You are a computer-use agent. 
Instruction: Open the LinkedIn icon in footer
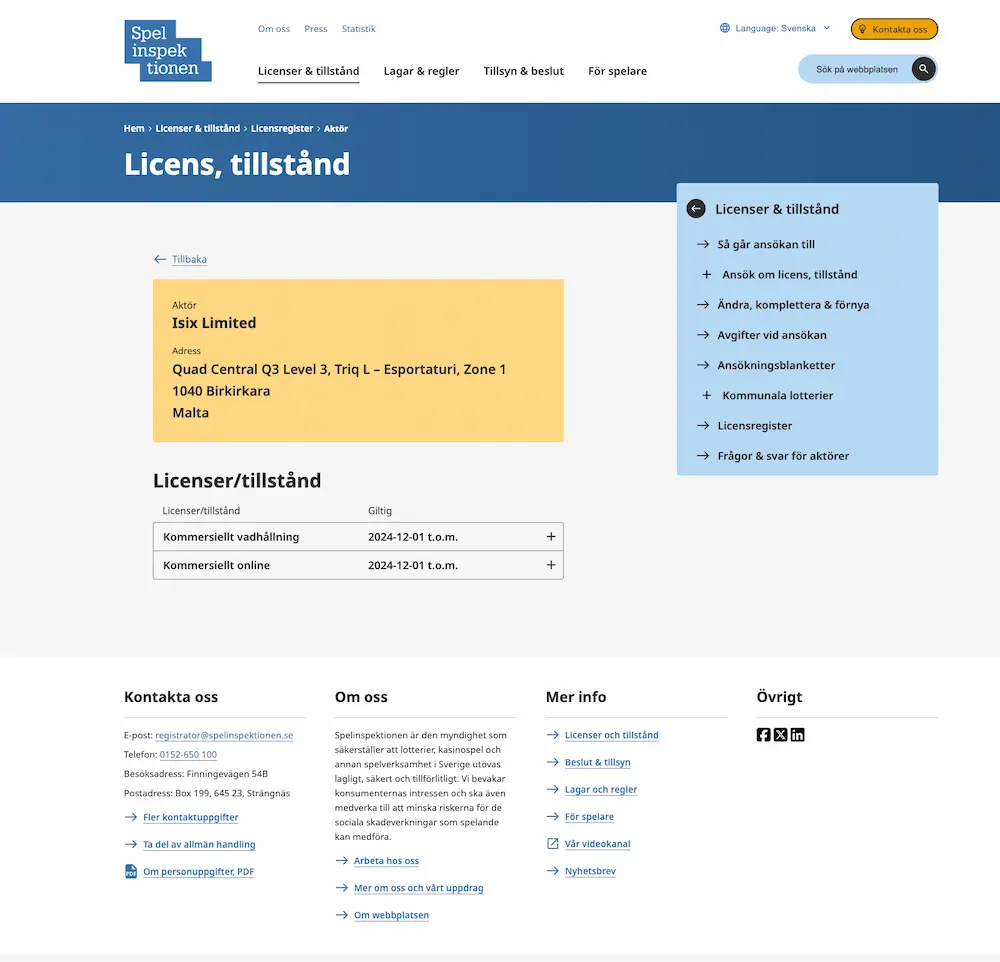[x=797, y=735]
